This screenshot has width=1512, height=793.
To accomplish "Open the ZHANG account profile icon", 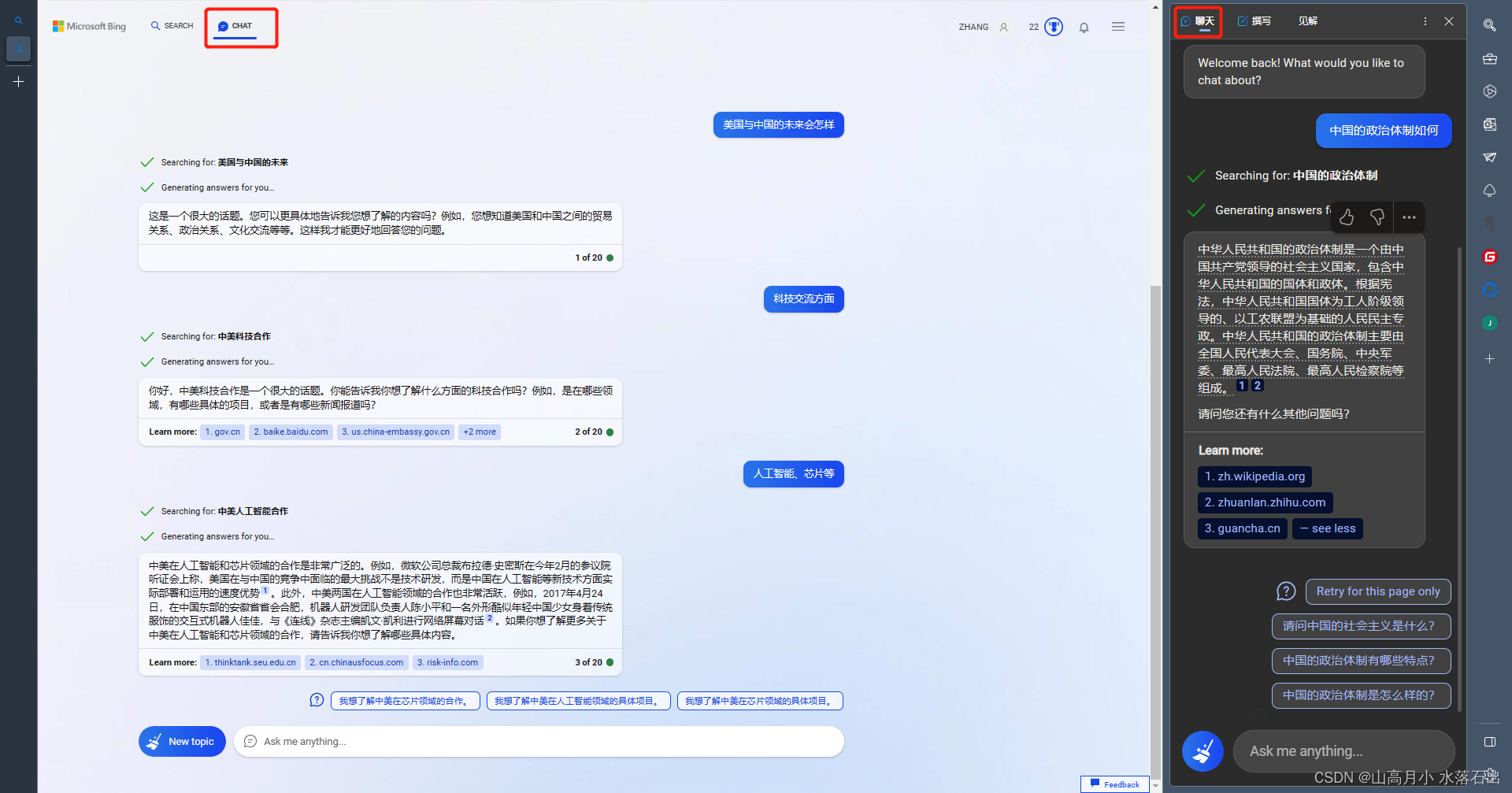I will 1003,27.
